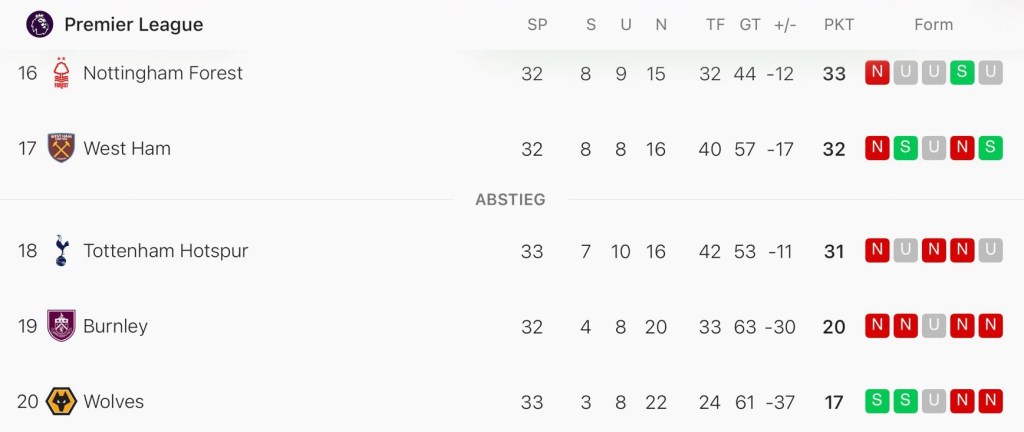Select the Burnley team name
Viewport: 1024px width, 432px height.
coord(115,326)
